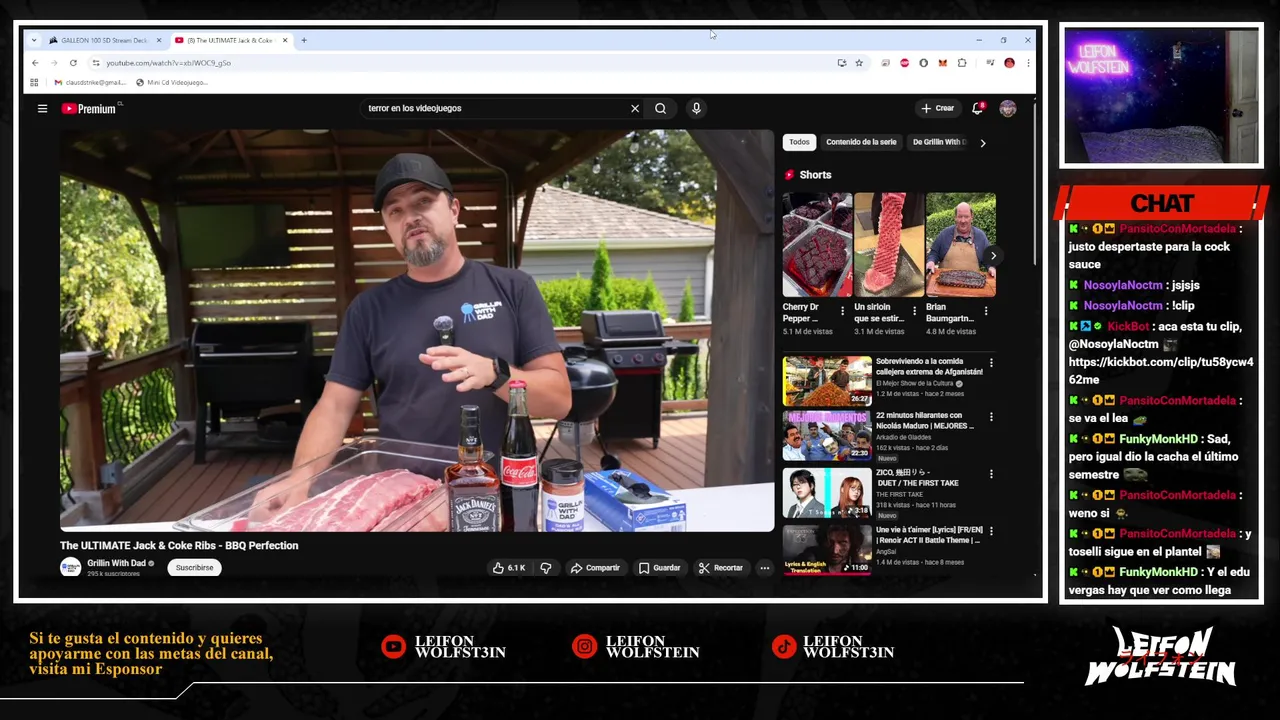
Task: Expand the browser tab search dropdown arrow
Action: 34,40
